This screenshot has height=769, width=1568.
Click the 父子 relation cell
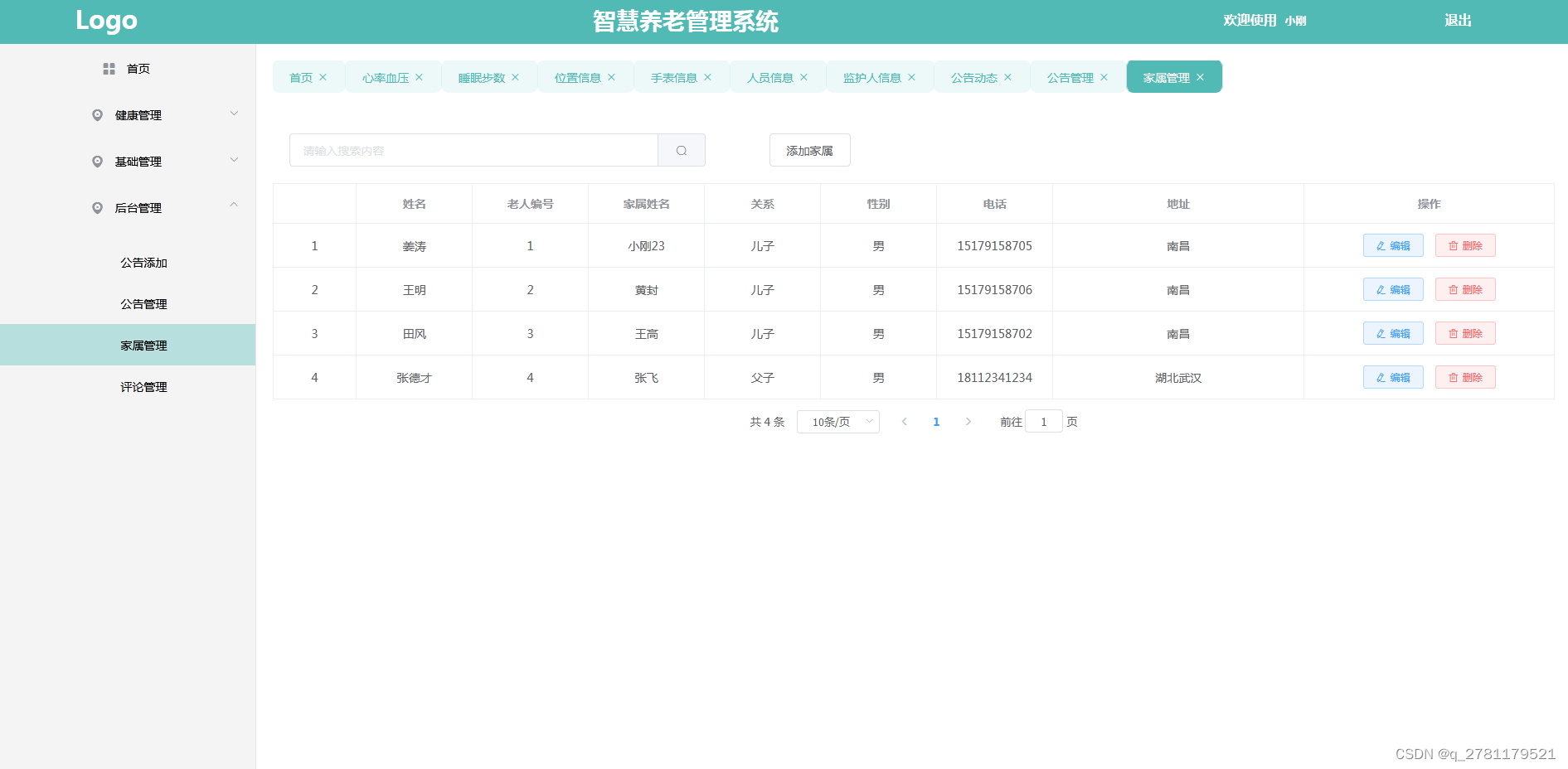(762, 378)
